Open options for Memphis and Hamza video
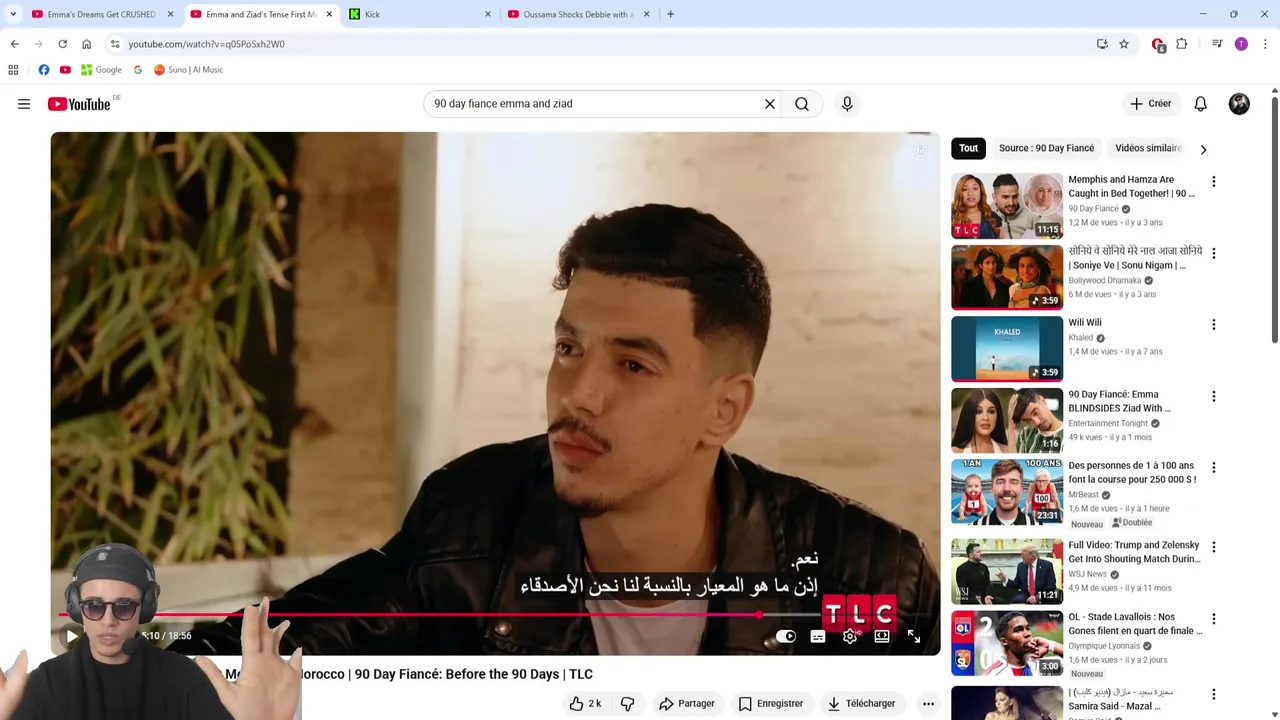The width and height of the screenshot is (1280, 720). coord(1214,182)
